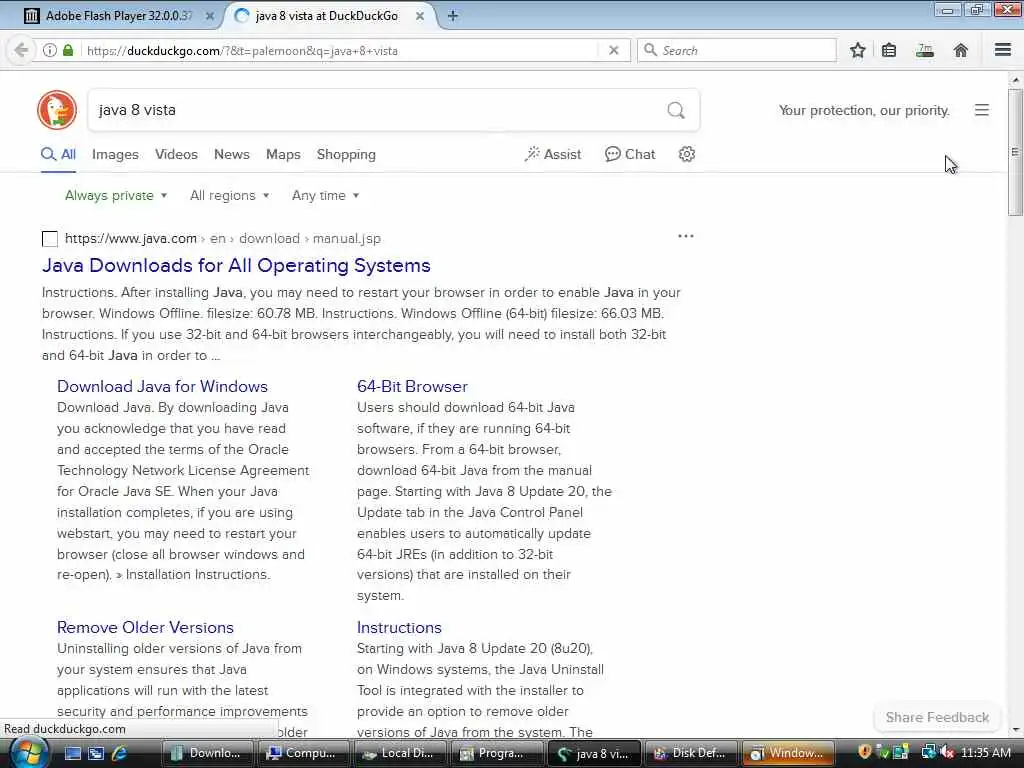Click the green padlock security icon
Image resolution: width=1024 pixels, height=768 pixels.
(x=68, y=50)
